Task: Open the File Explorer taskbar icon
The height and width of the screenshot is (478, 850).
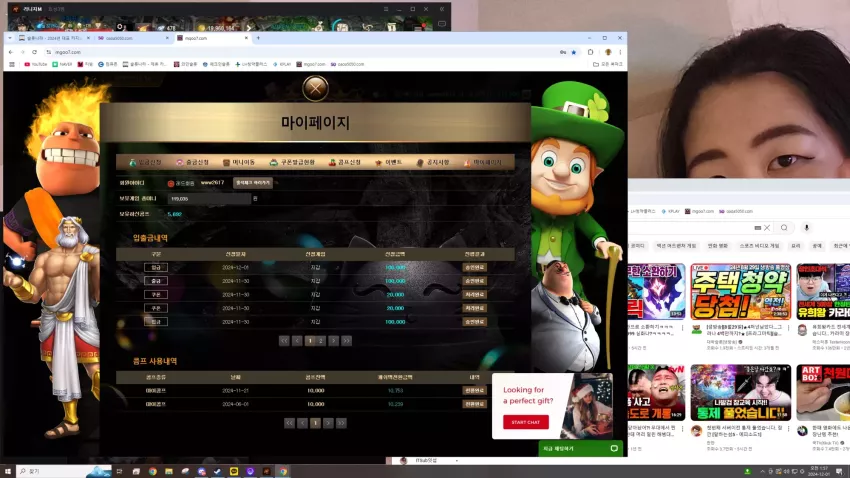Action: [169, 471]
